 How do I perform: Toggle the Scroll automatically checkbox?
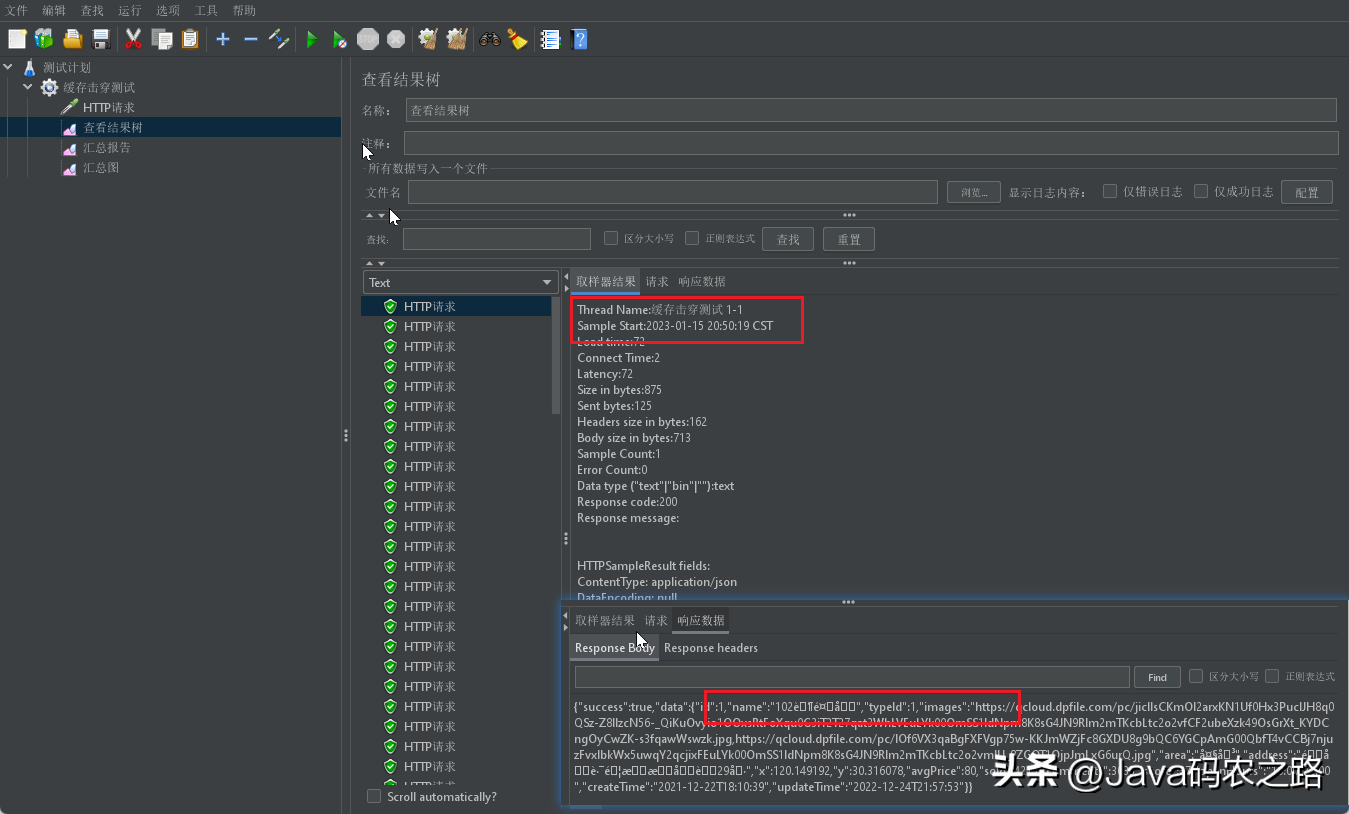pyautogui.click(x=374, y=796)
